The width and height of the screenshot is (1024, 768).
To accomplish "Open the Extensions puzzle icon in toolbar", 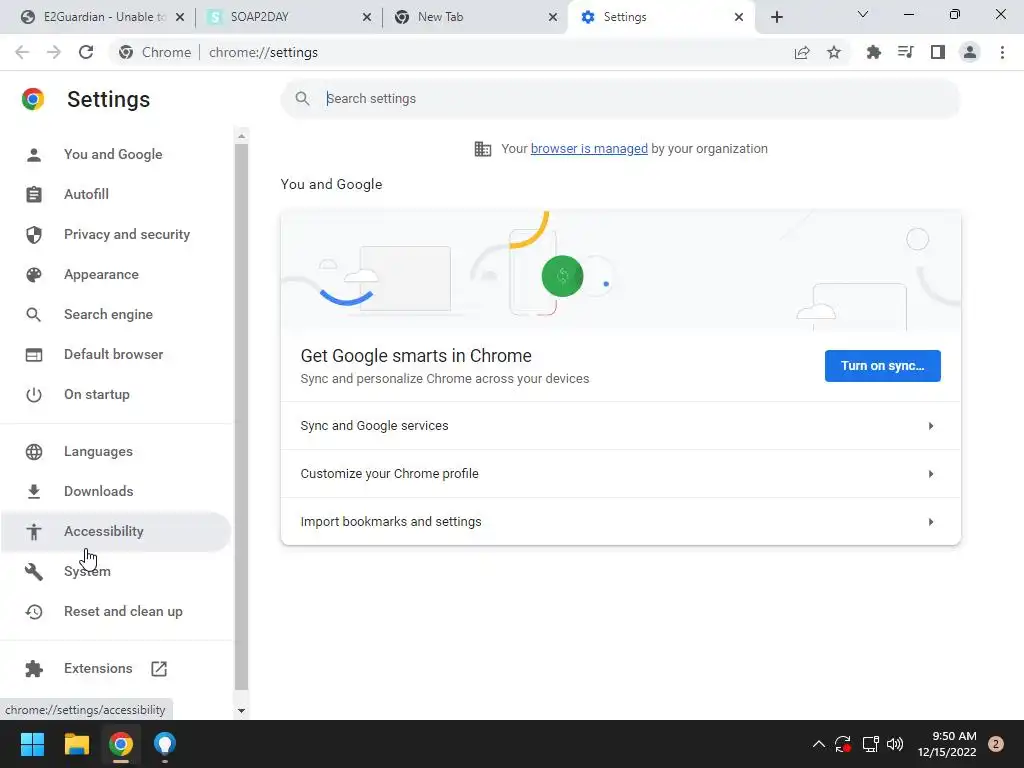I will pos(873,52).
